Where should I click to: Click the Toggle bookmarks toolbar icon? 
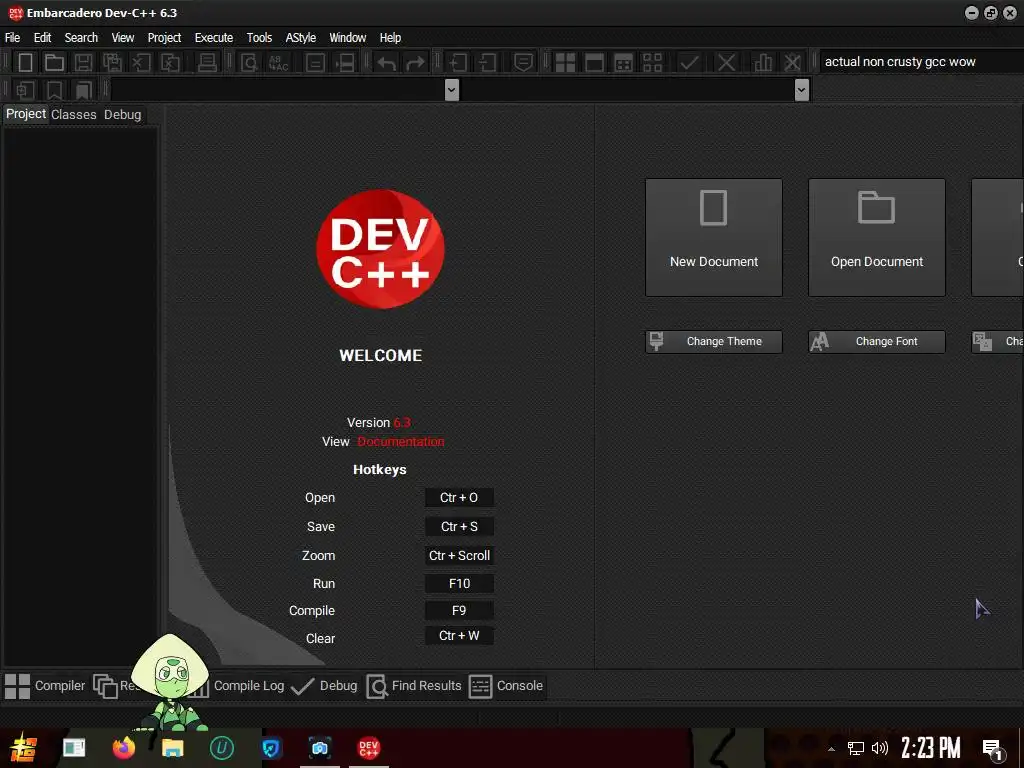(x=54, y=90)
